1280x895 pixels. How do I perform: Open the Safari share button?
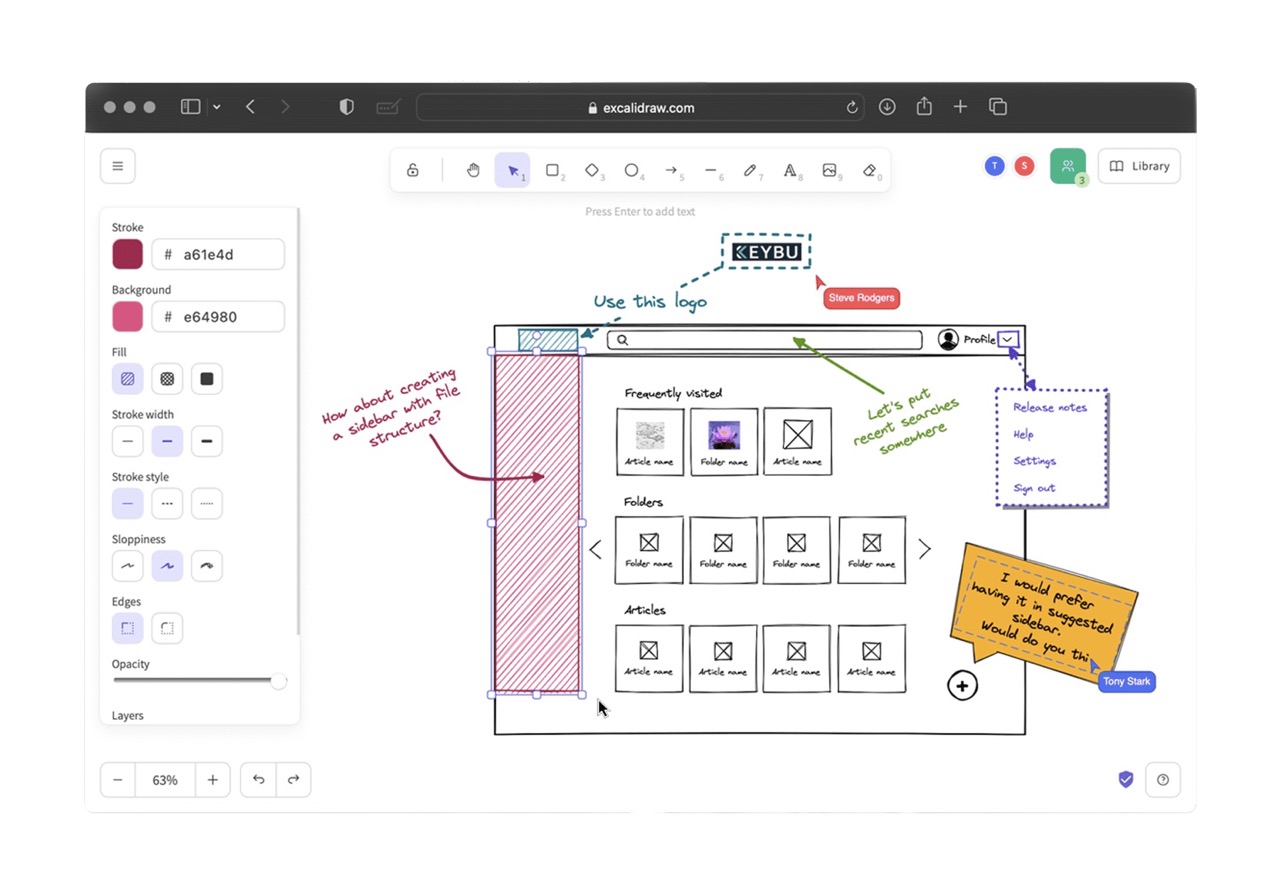924,106
